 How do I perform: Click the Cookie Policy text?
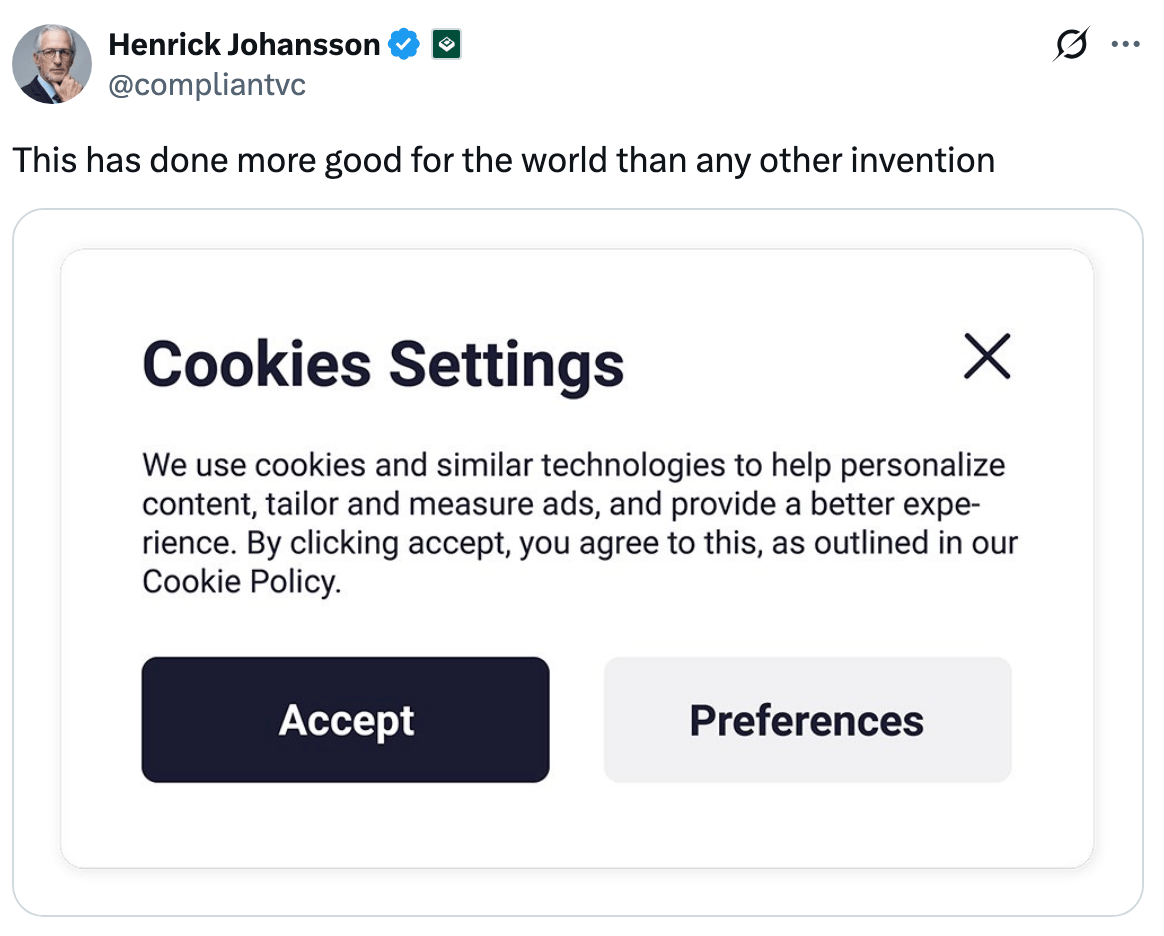coord(240,582)
